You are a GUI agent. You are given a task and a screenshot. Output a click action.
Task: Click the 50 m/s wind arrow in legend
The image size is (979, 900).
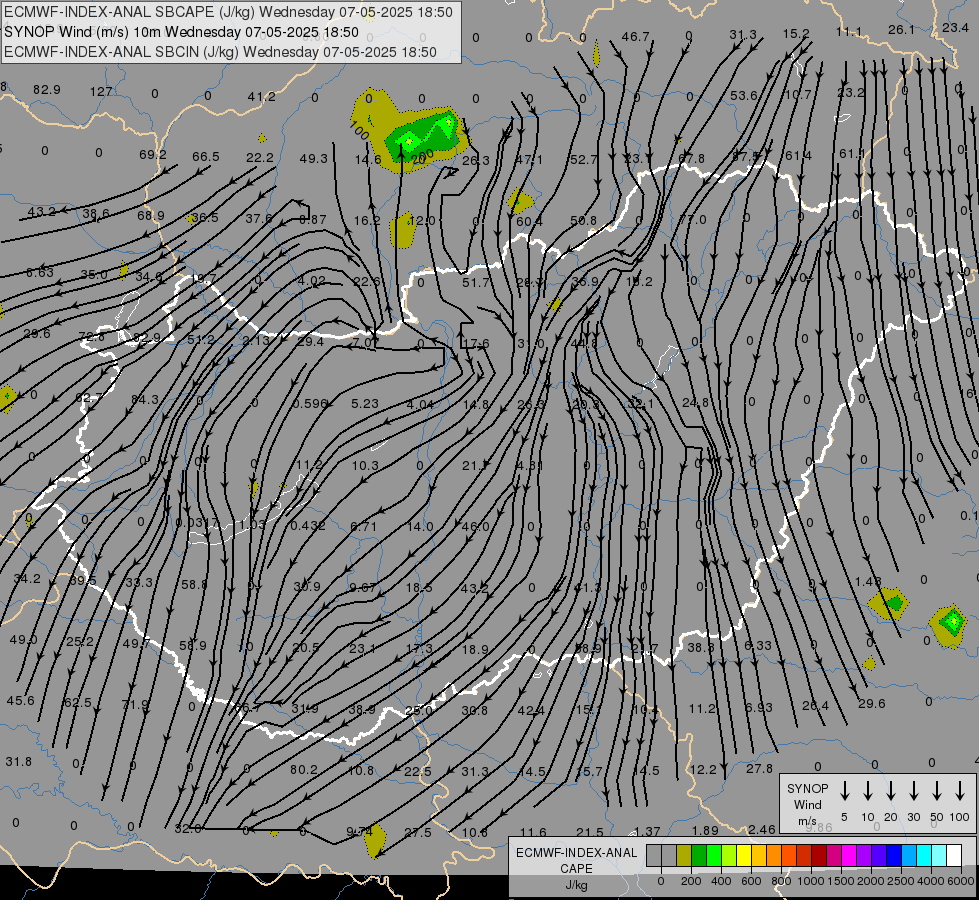[x=937, y=791]
